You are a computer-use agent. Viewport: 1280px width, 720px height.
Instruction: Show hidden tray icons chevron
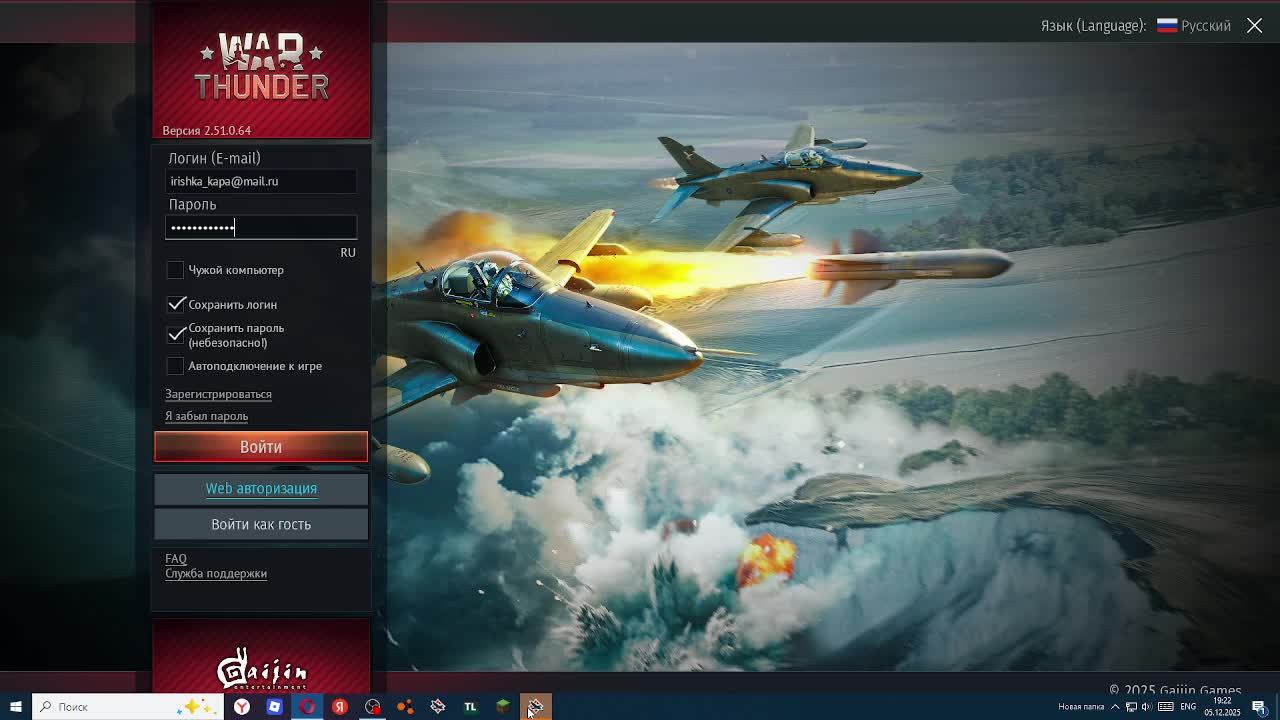[1115, 707]
